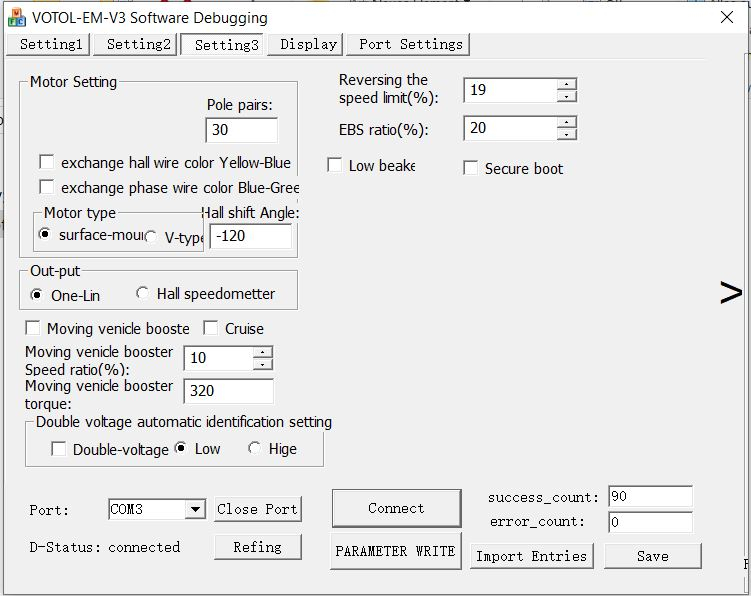This screenshot has width=751, height=596.
Task: Decrease the EBS ratio value
Action: (567, 135)
